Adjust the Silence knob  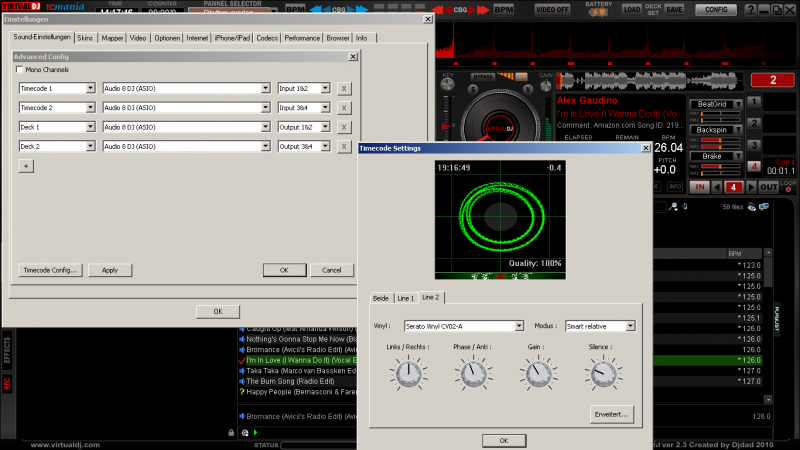(603, 374)
